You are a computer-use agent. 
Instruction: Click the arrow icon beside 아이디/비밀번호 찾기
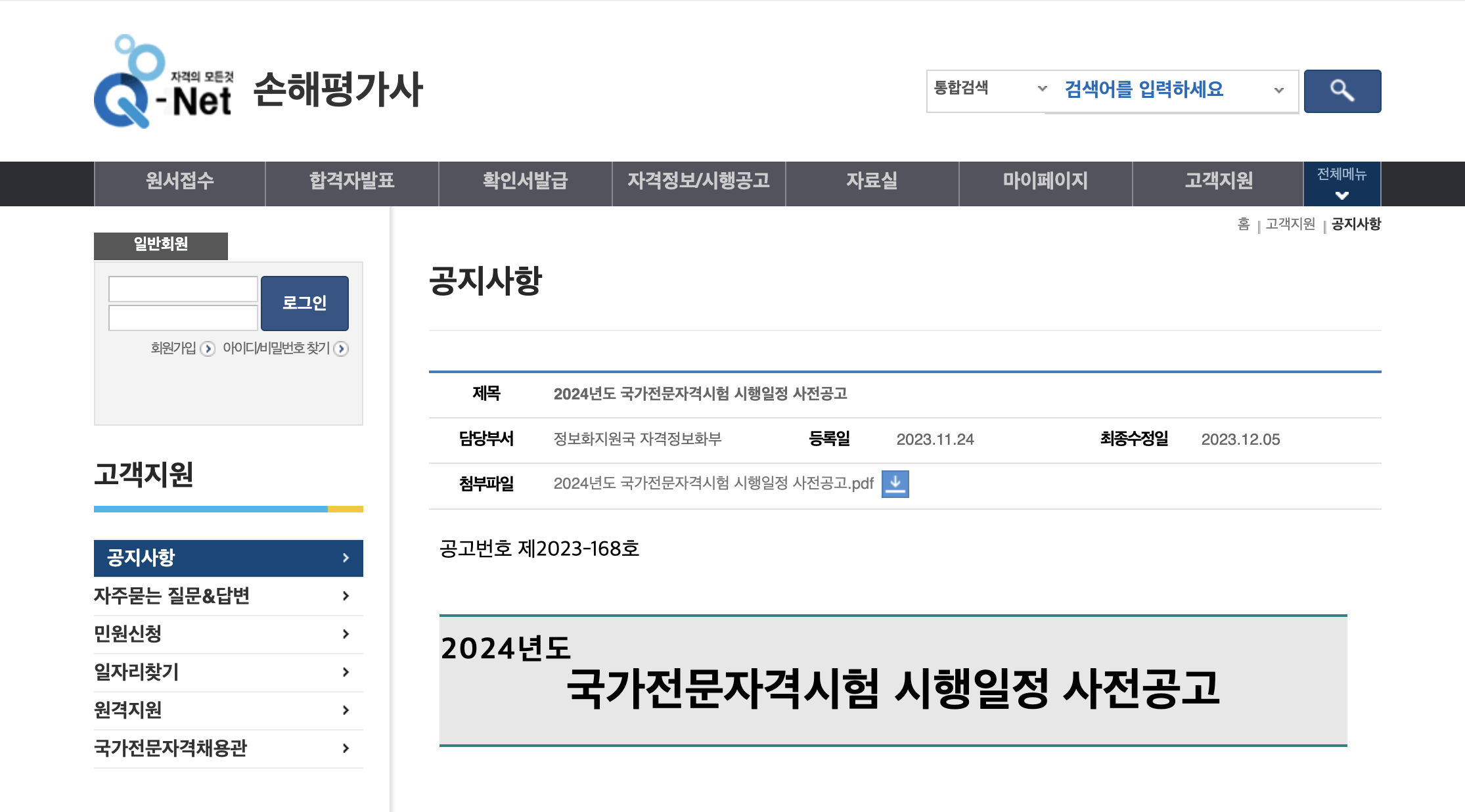[x=342, y=350]
